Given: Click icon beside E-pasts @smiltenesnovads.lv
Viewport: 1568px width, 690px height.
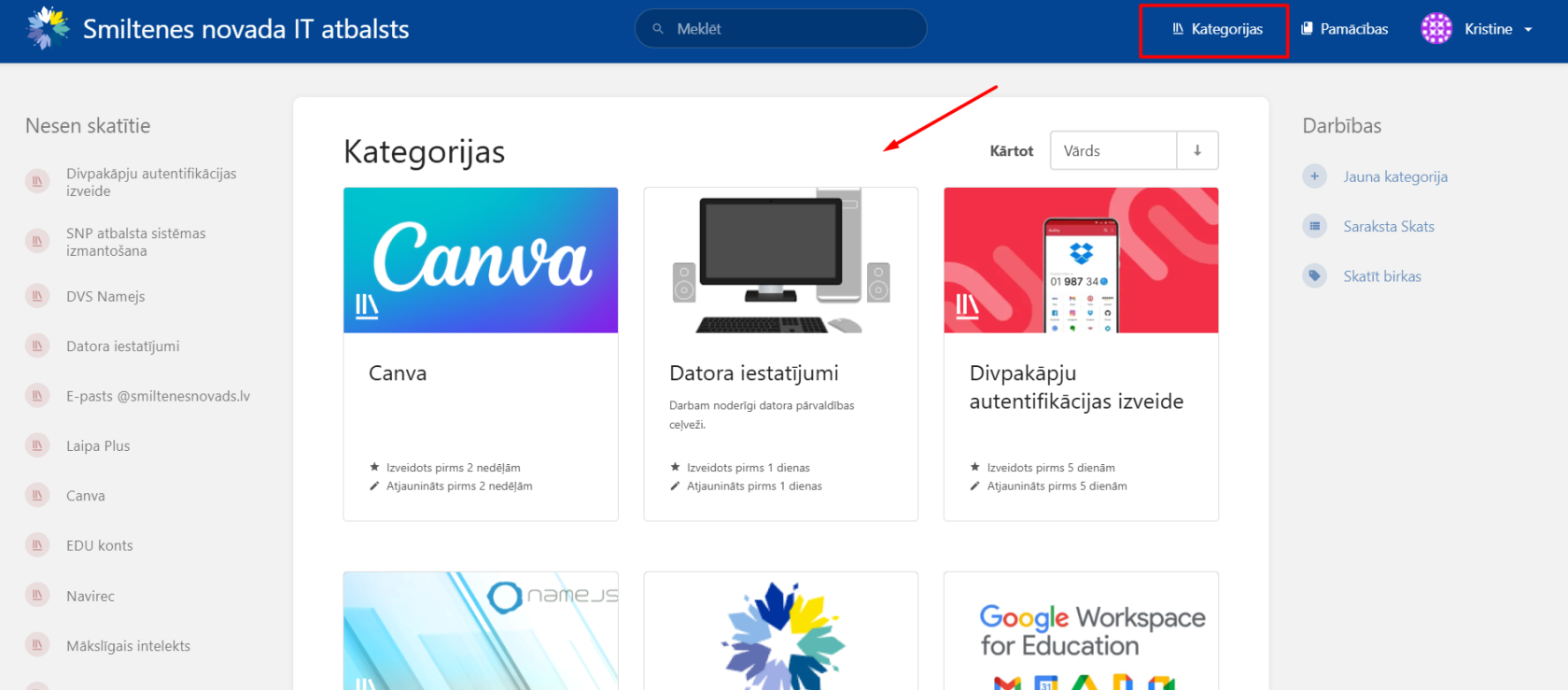Looking at the screenshot, I should pyautogui.click(x=37, y=396).
